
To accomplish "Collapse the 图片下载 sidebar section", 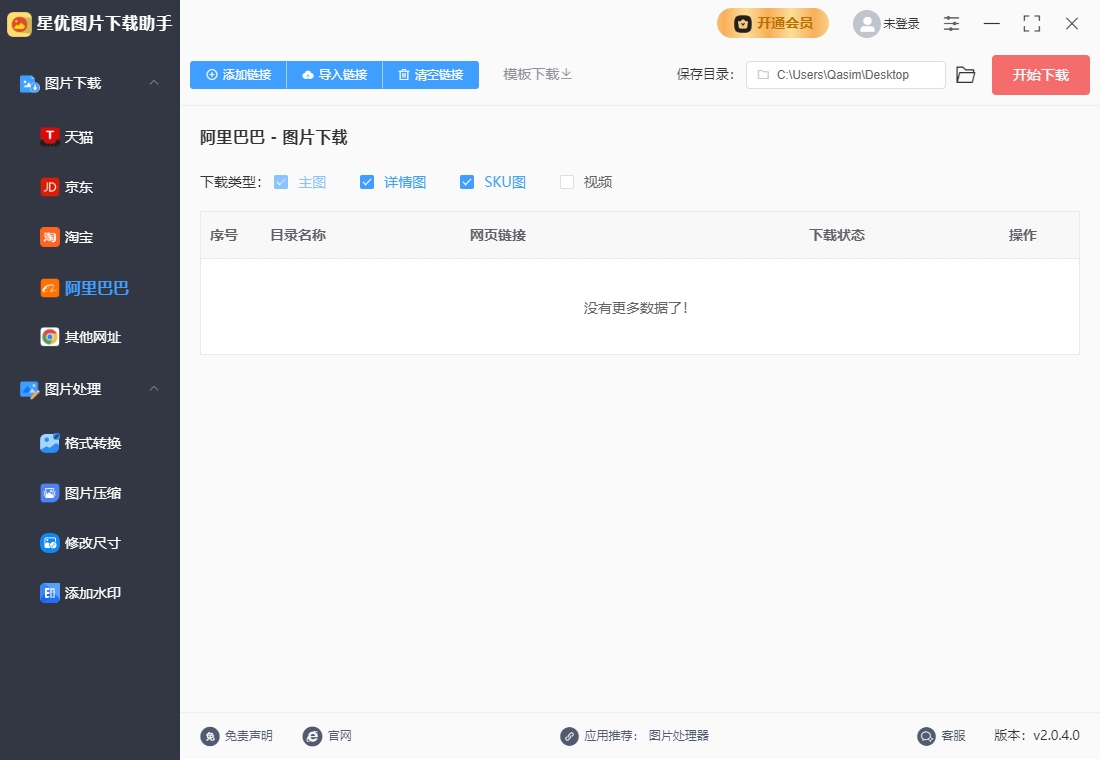I will (154, 83).
